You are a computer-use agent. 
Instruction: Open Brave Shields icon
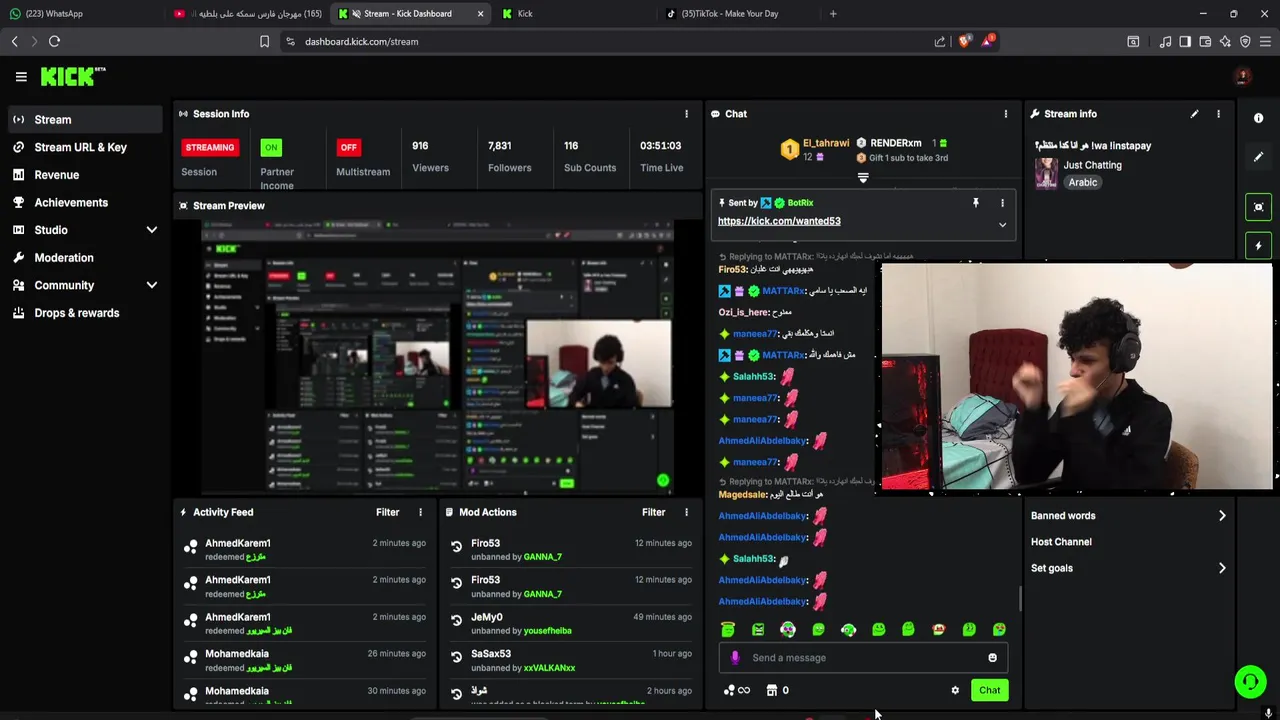tap(964, 41)
